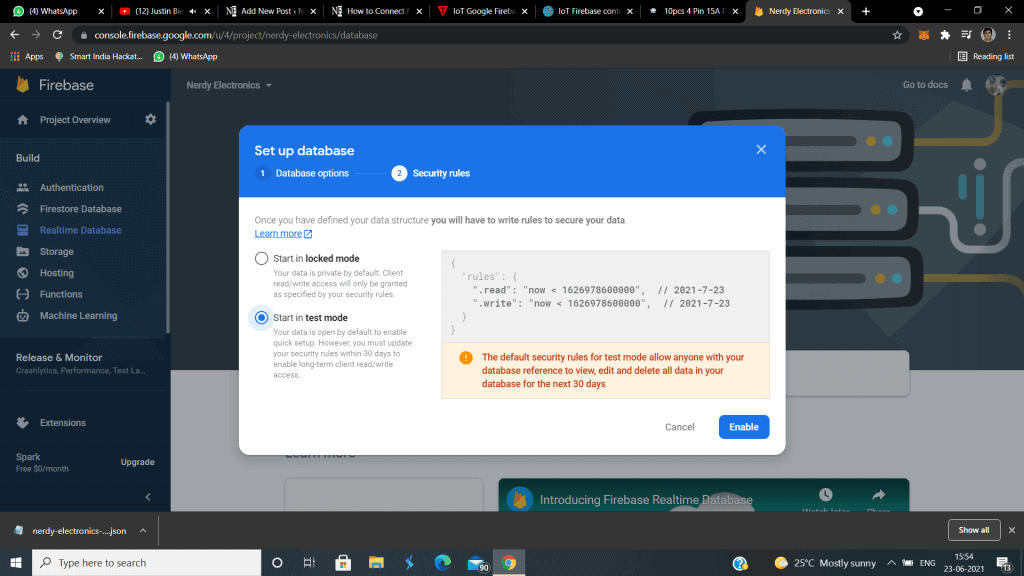This screenshot has height=576, width=1024.
Task: Go back to step 1 Database options
Action: click(302, 173)
